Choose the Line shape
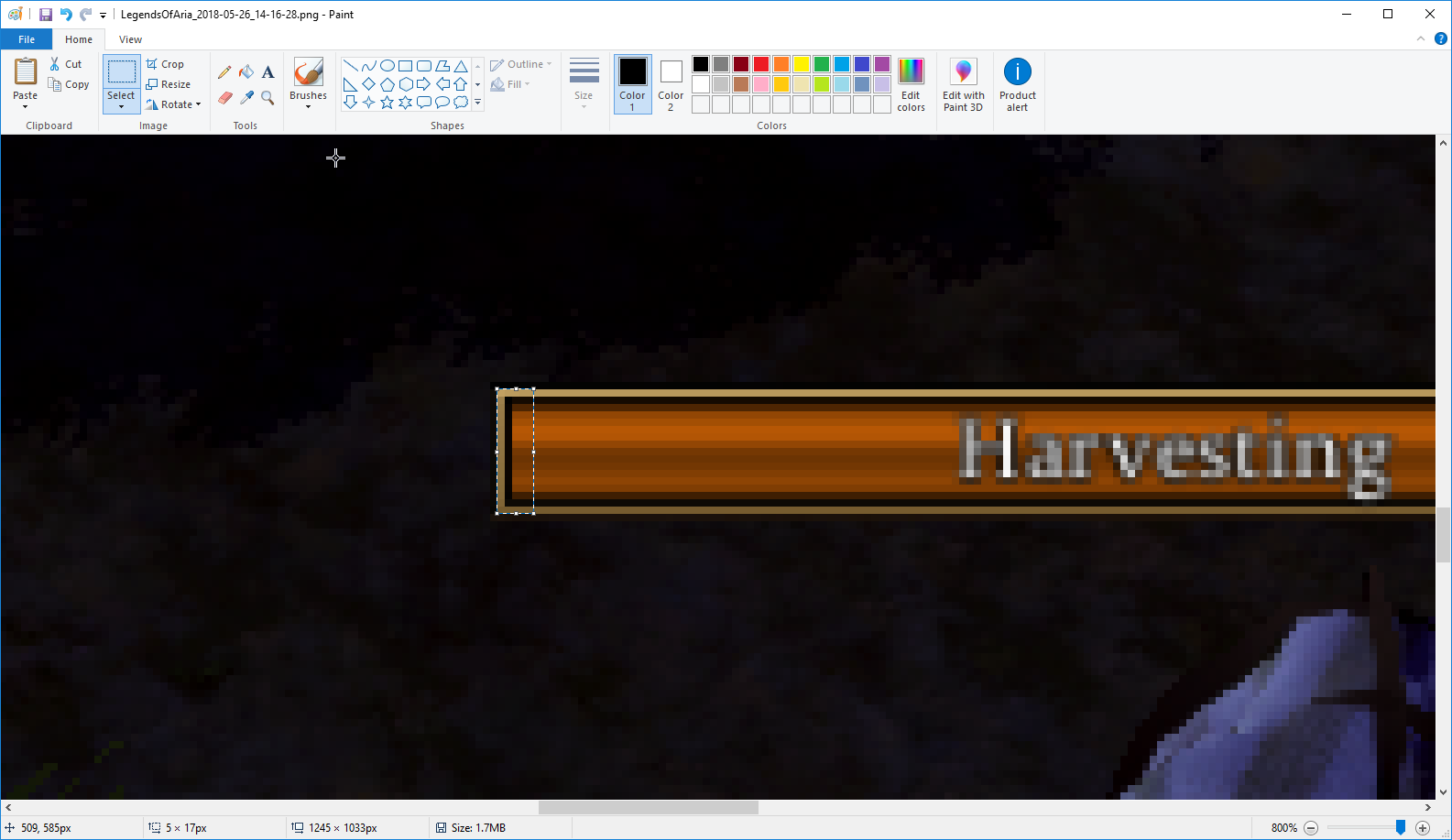1452x840 pixels. 350,66
